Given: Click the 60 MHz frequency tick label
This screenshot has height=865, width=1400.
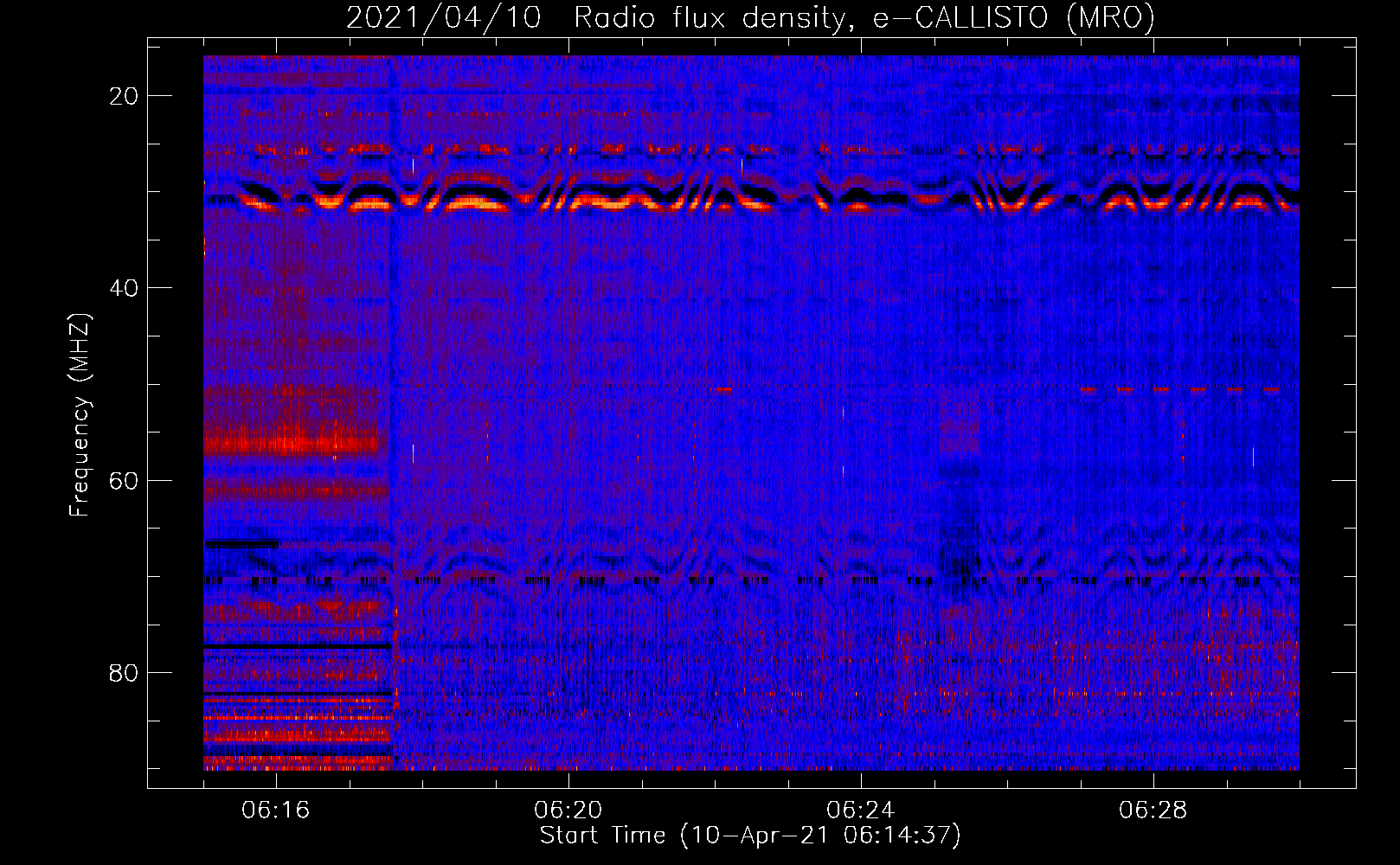Looking at the screenshot, I should tap(125, 481).
